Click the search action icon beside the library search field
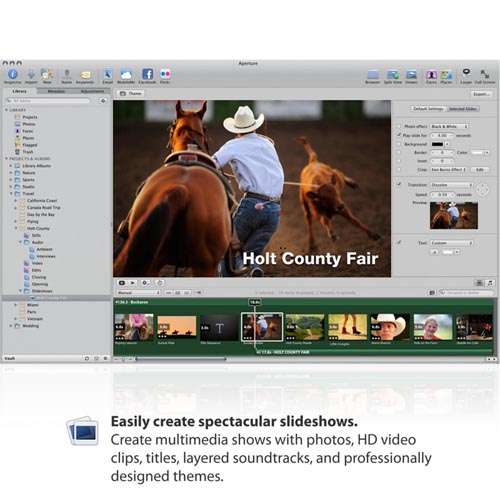Screen dimensions: 500x500 (104, 100)
